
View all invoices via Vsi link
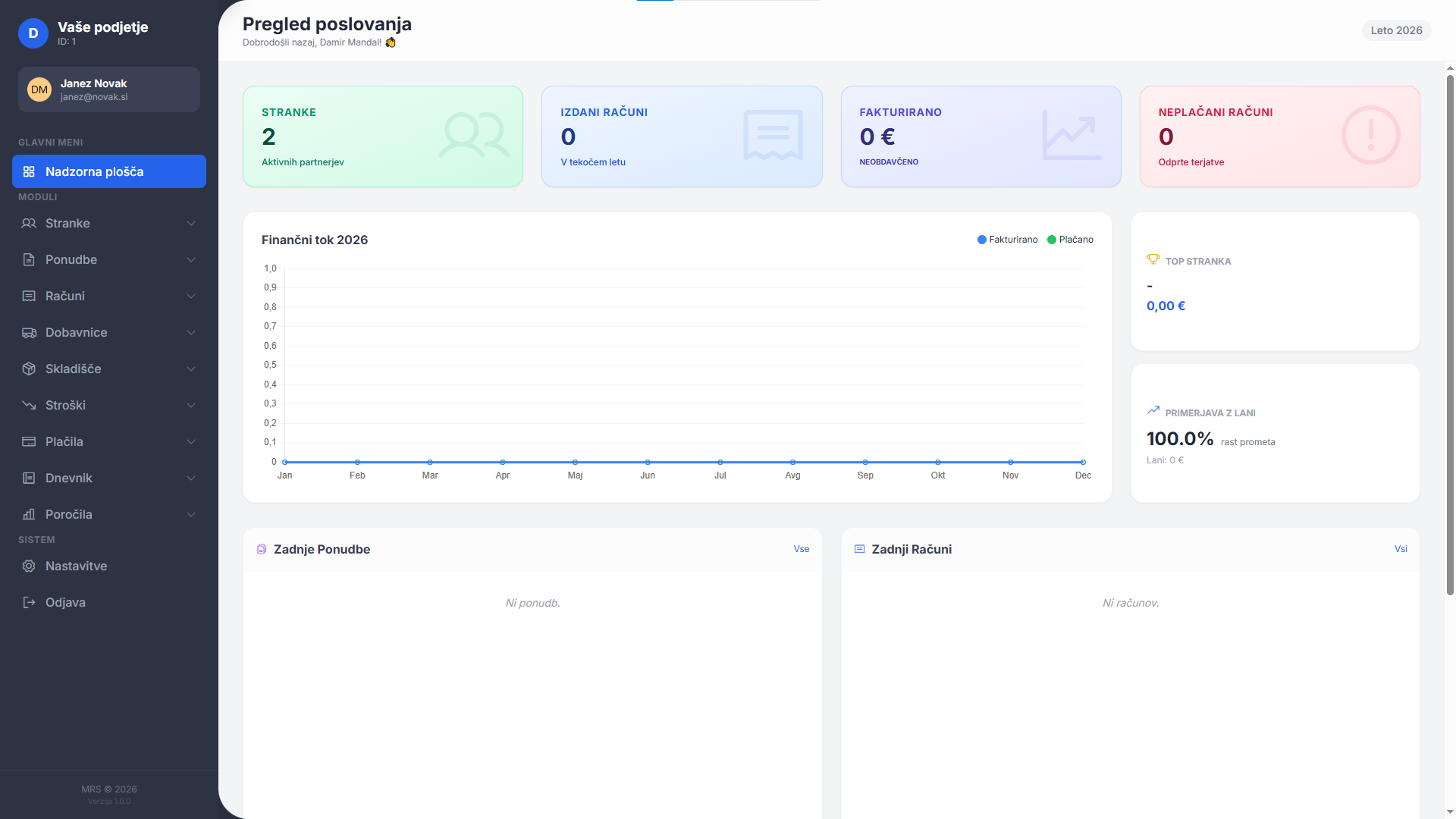pyautogui.click(x=1401, y=549)
